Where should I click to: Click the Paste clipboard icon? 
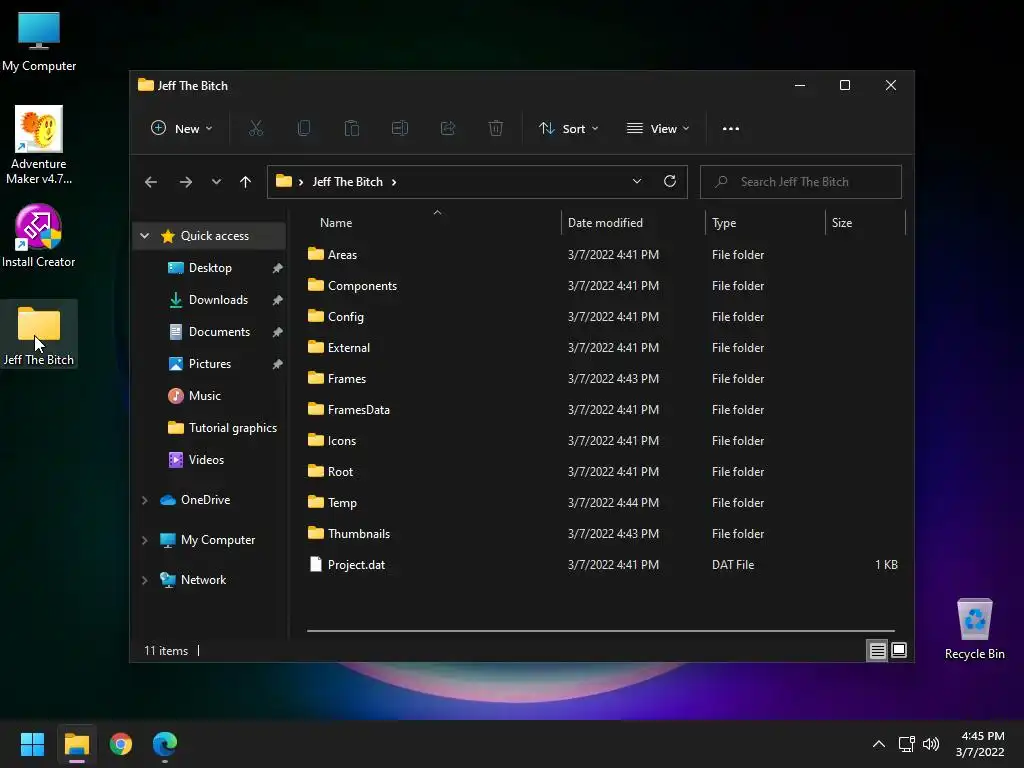point(352,129)
